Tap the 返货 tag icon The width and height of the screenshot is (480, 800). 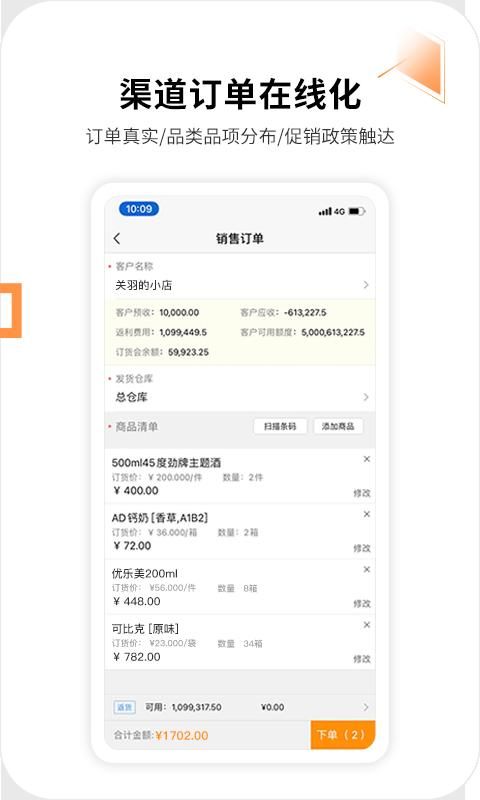click(124, 707)
